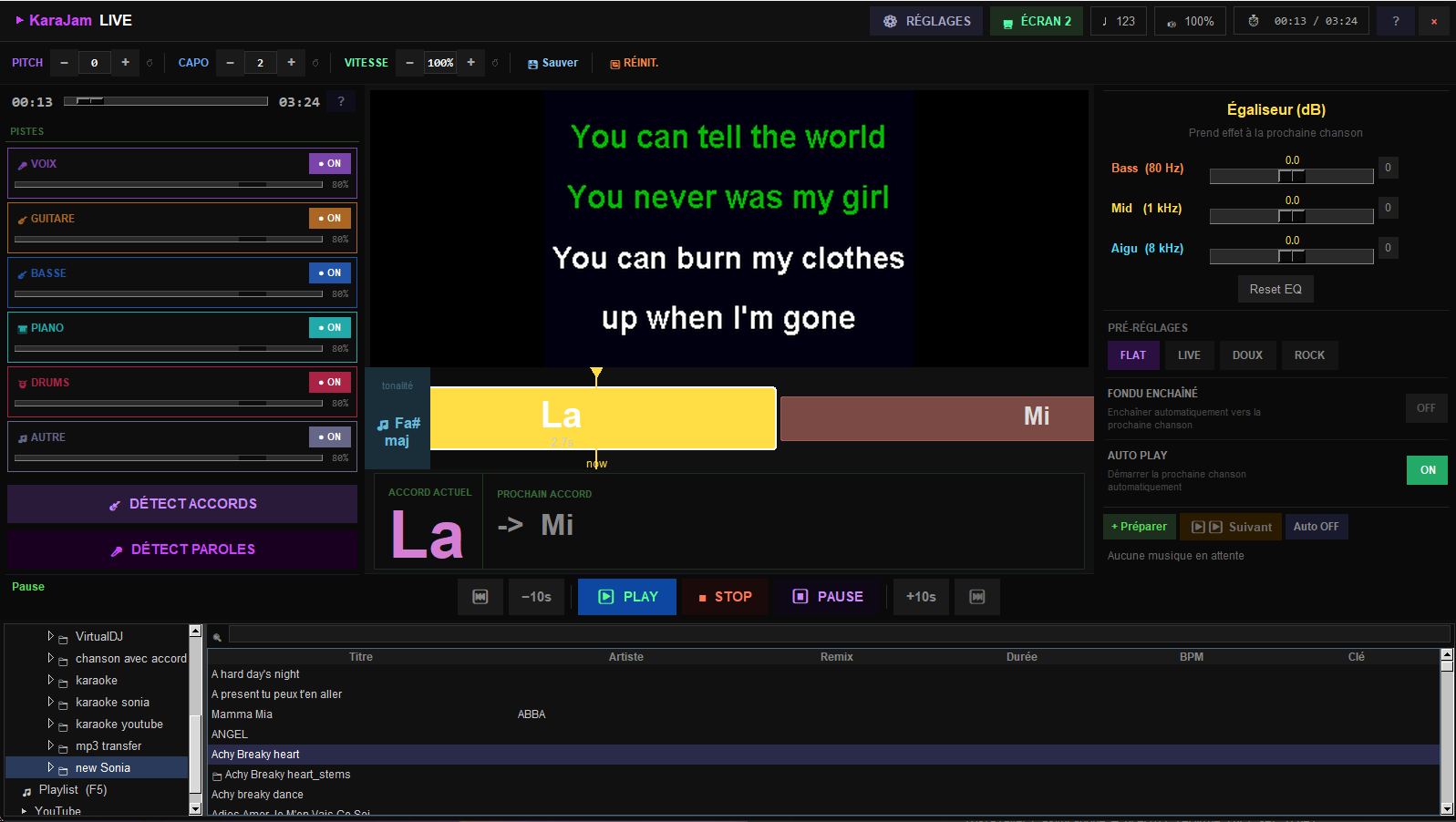Save settings with the Sauver disk button
This screenshot has height=822, width=1456.
click(552, 63)
